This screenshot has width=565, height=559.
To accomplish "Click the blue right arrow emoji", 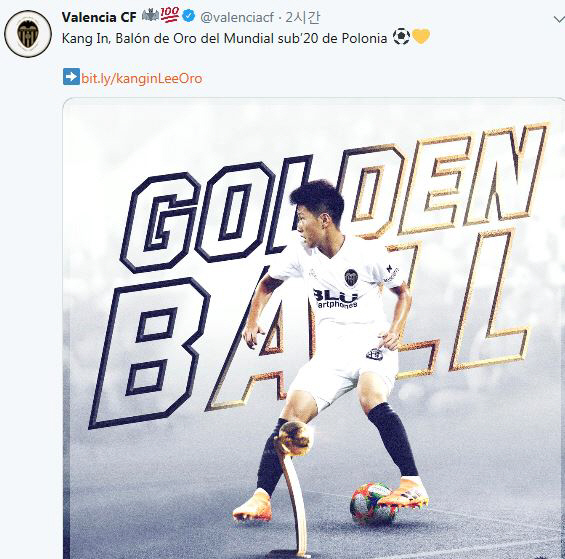I will 71,76.
